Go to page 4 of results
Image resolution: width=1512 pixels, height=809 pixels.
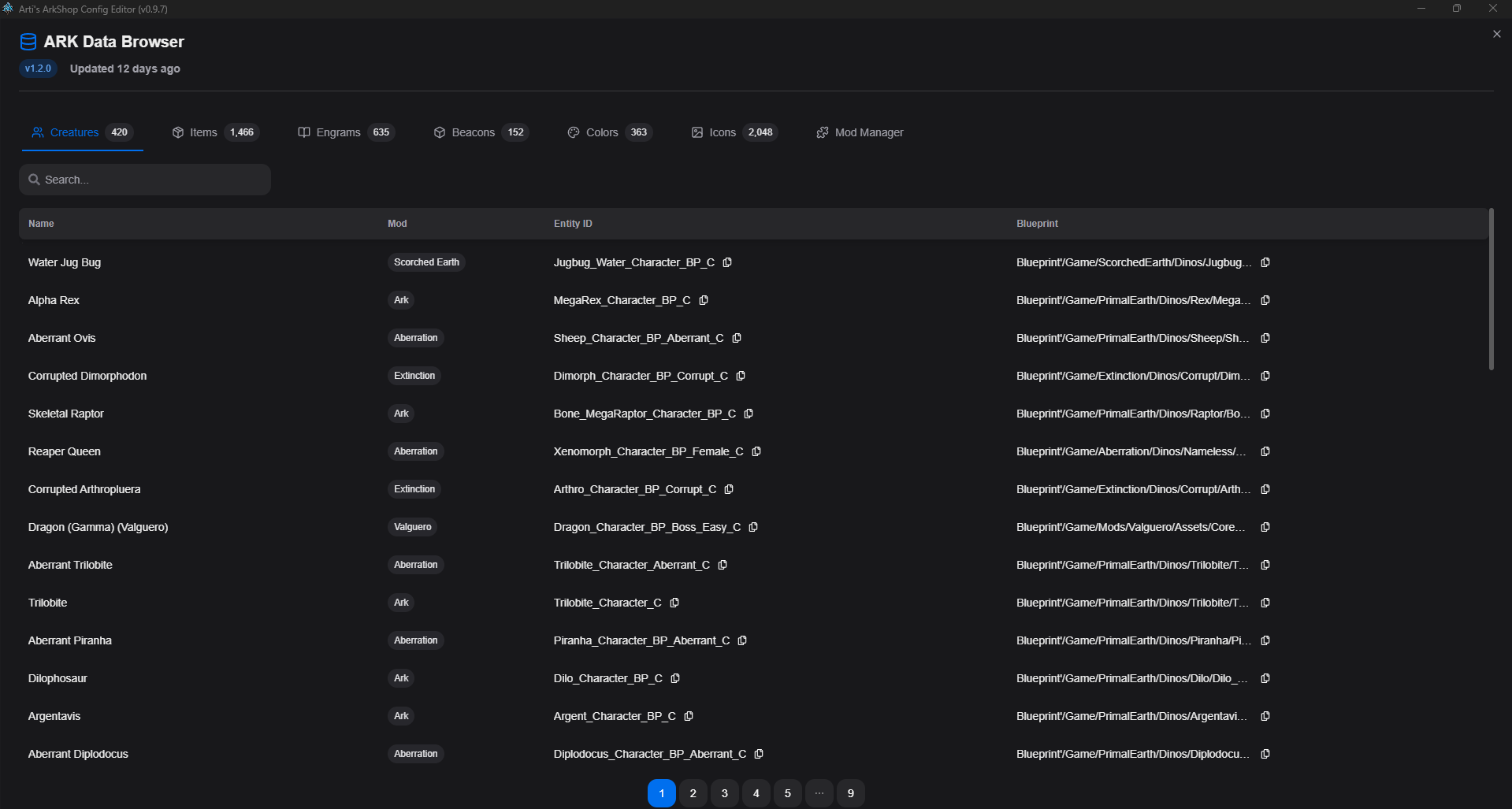point(756,793)
